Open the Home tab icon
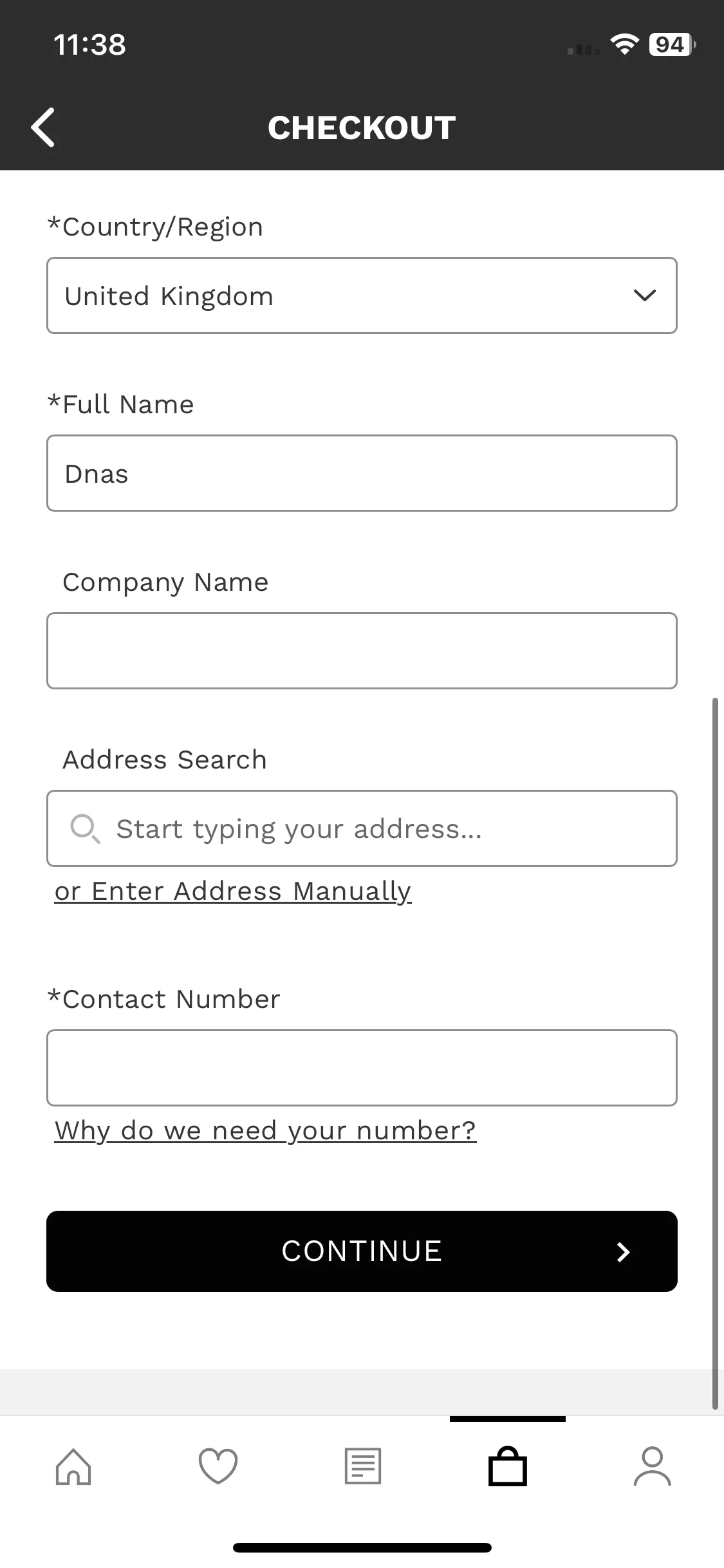Screen dimensions: 724x1568 coord(73,1466)
